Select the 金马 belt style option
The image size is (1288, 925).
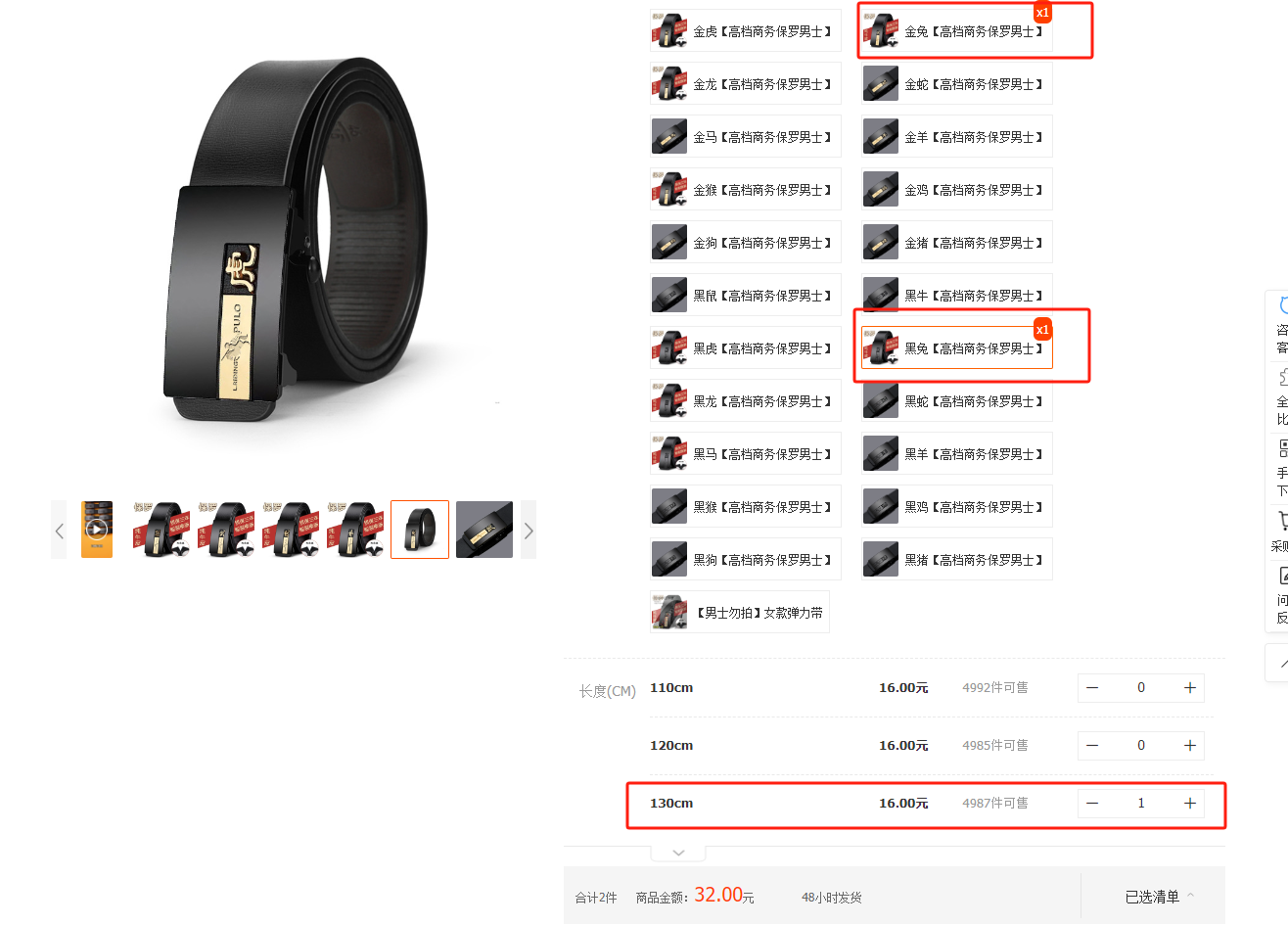[x=746, y=136]
